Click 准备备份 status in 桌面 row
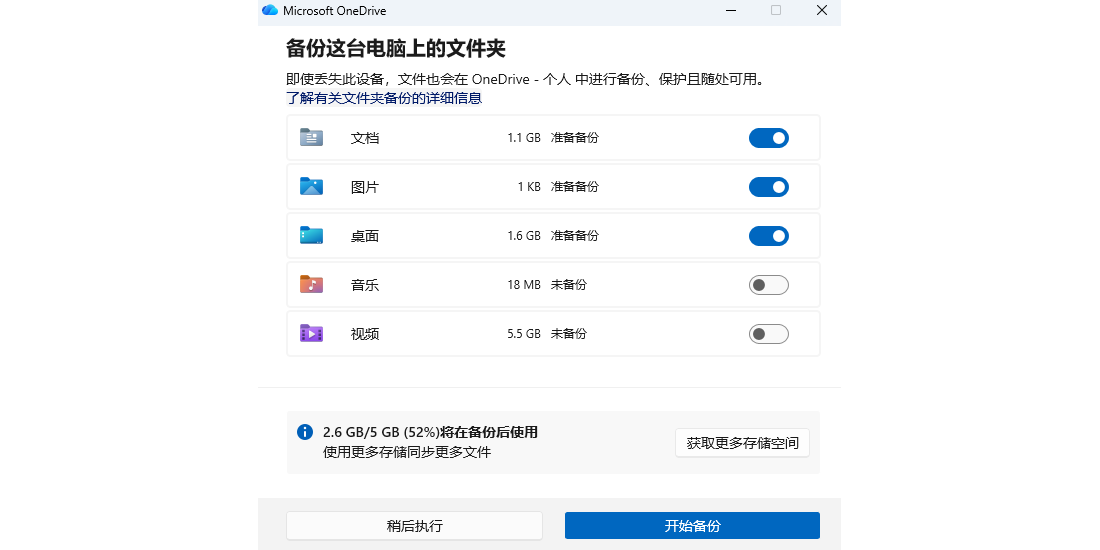The image size is (1100, 550). [x=575, y=236]
